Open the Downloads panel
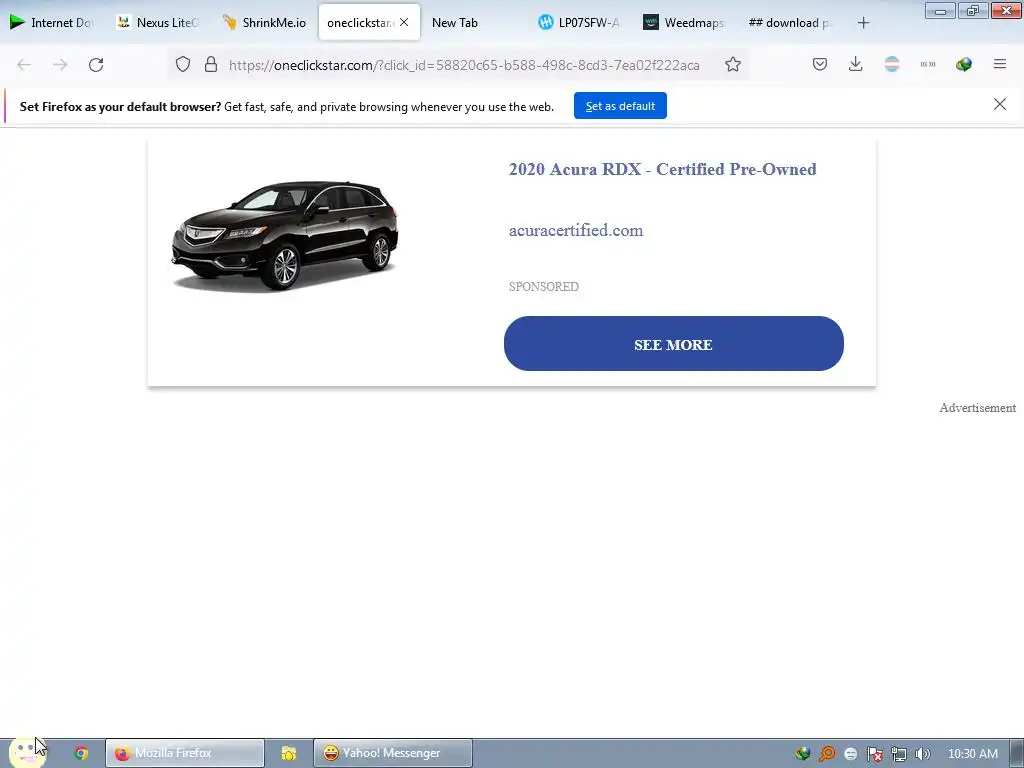This screenshot has width=1024, height=768. [856, 64]
